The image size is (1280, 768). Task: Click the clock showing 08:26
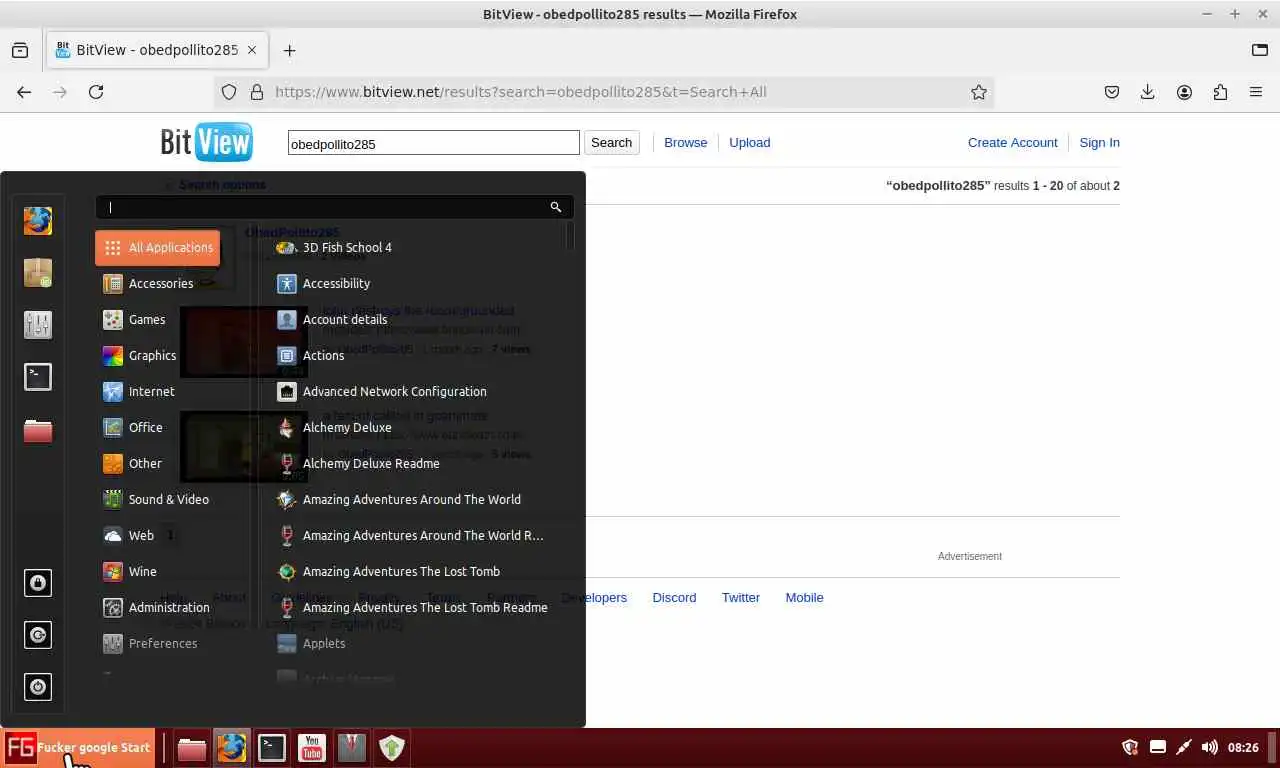tap(1243, 747)
